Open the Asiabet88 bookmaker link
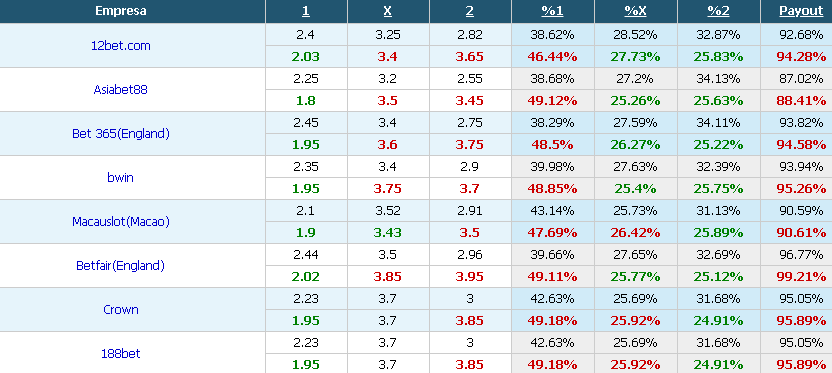This screenshot has height=373, width=832. pyautogui.click(x=120, y=90)
